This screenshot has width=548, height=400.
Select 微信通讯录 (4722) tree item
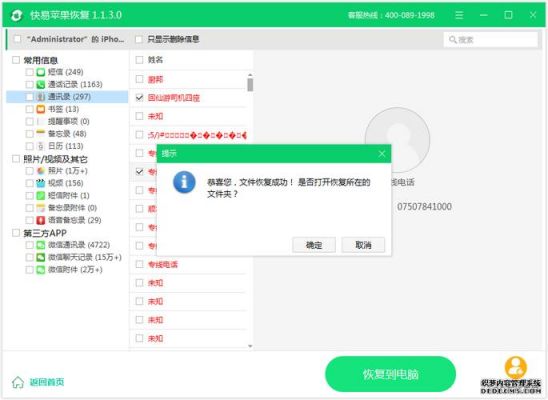click(79, 245)
